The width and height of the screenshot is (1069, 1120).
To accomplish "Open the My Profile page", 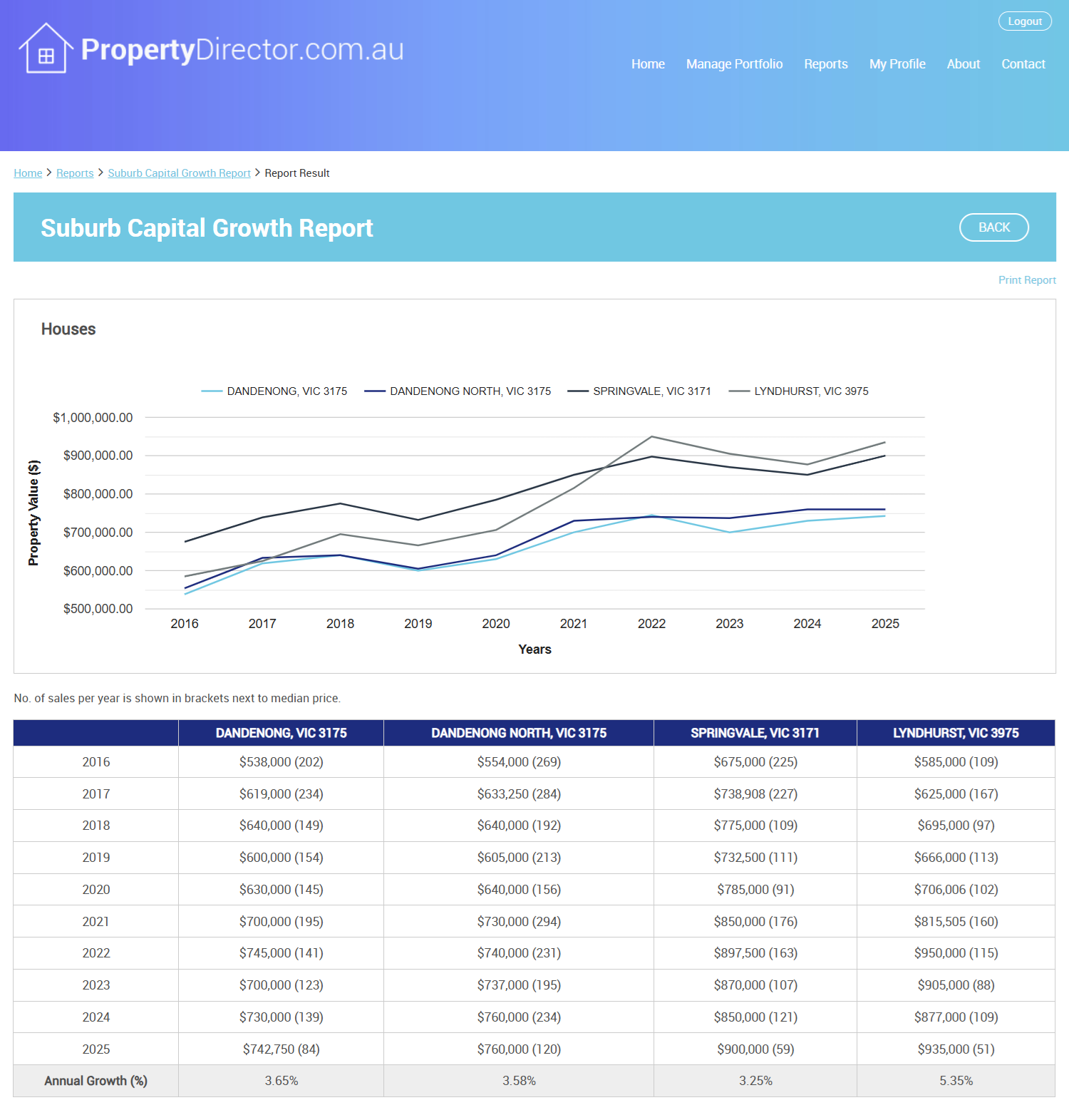I will (x=897, y=64).
